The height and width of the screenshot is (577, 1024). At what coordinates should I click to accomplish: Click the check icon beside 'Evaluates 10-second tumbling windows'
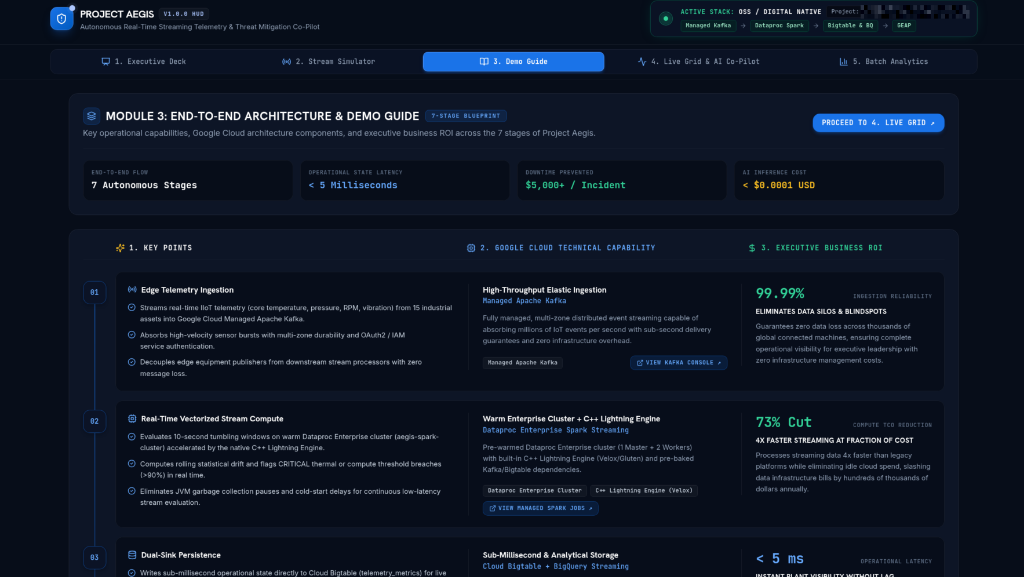point(131,437)
